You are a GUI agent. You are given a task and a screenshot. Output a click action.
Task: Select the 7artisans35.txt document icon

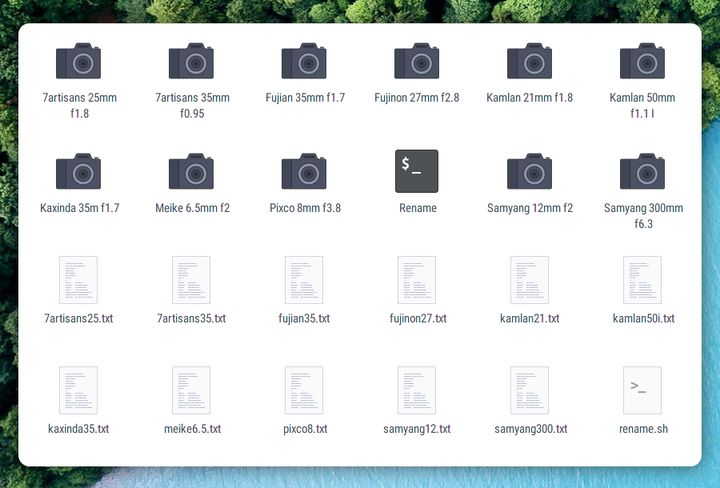pyautogui.click(x=191, y=280)
